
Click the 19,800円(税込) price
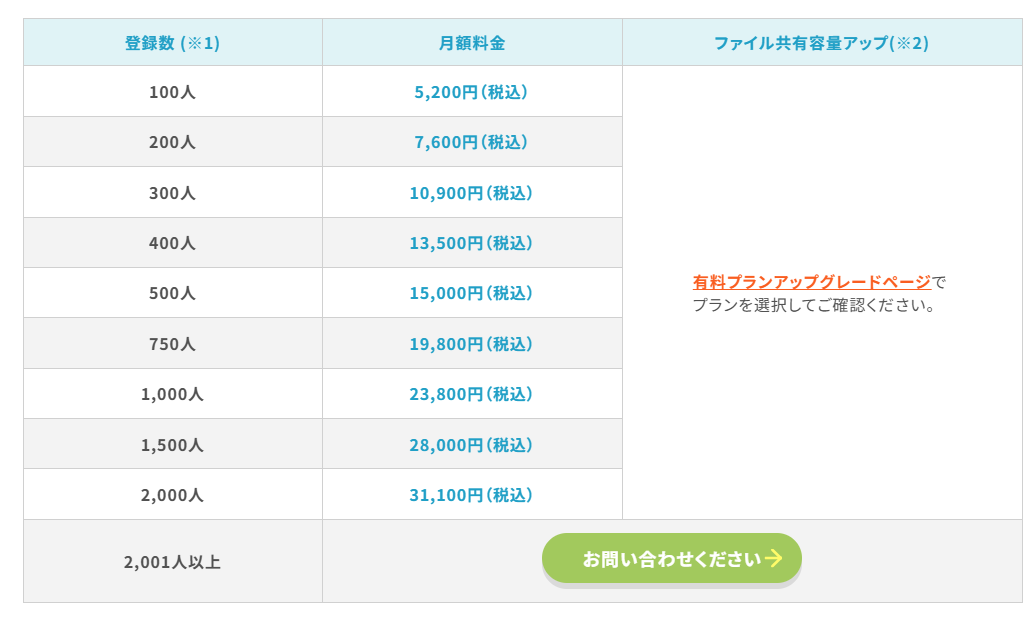coord(471,344)
